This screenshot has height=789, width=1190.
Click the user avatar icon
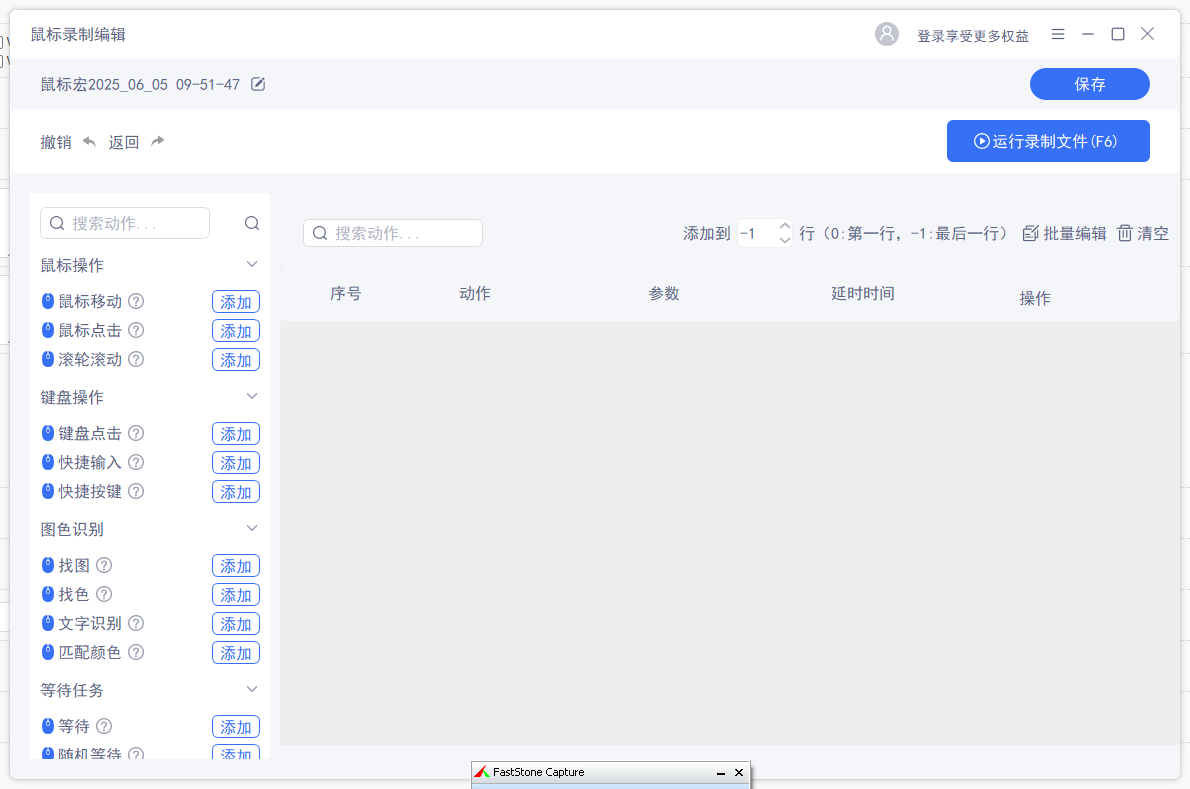tap(887, 34)
